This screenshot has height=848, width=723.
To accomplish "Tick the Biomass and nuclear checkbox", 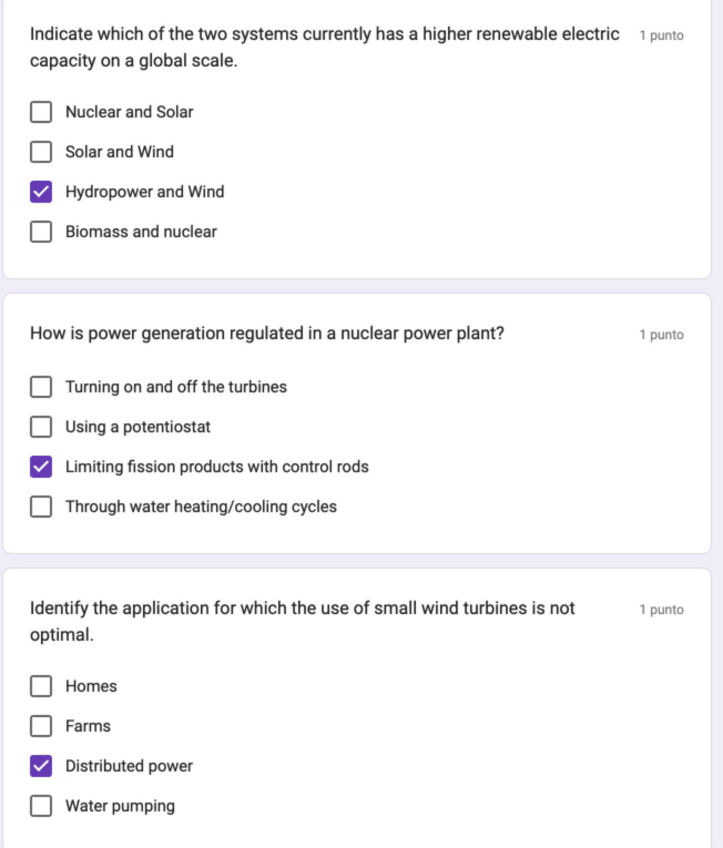I will (41, 232).
